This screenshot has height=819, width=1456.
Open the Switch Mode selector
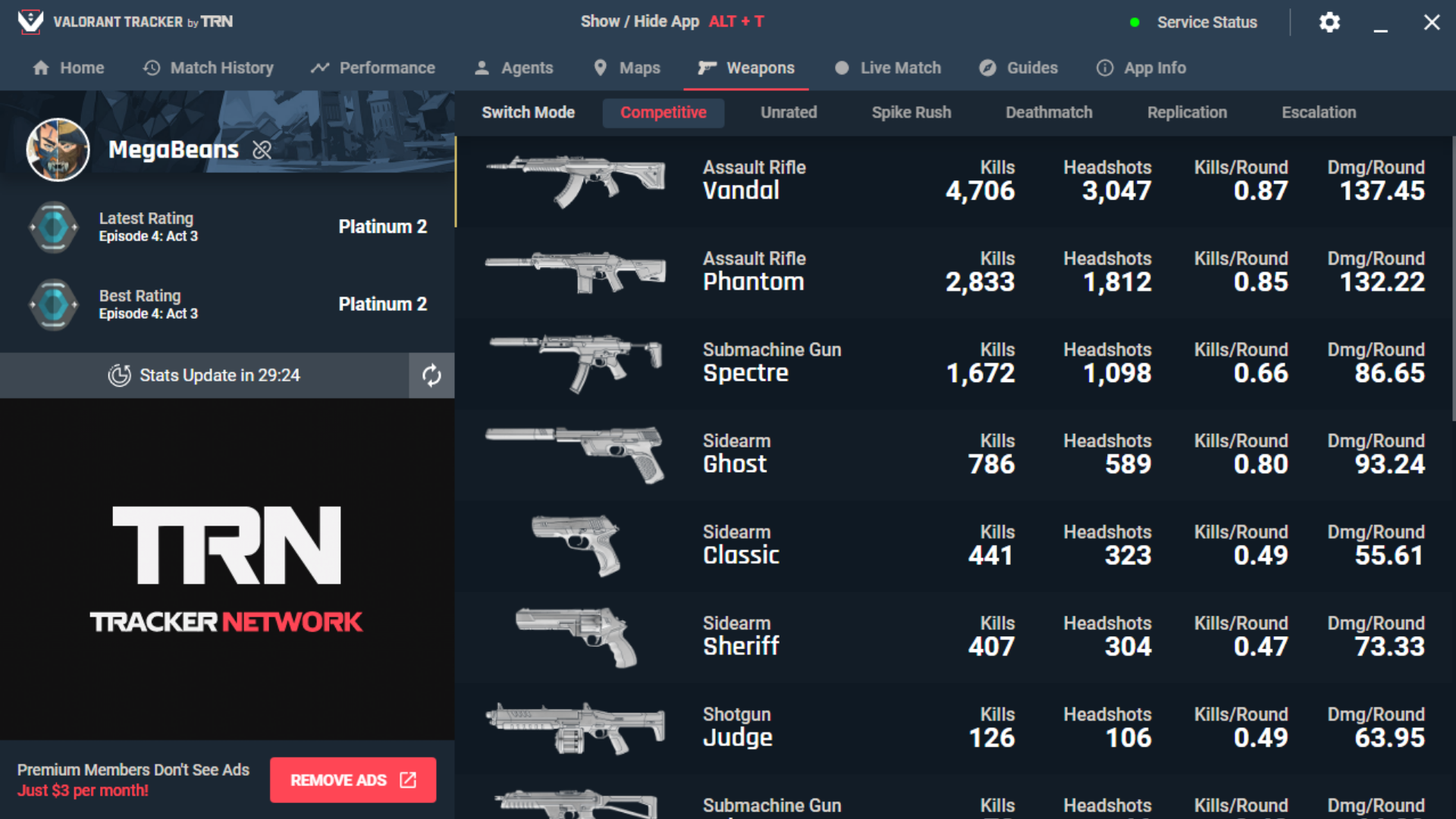(x=528, y=112)
